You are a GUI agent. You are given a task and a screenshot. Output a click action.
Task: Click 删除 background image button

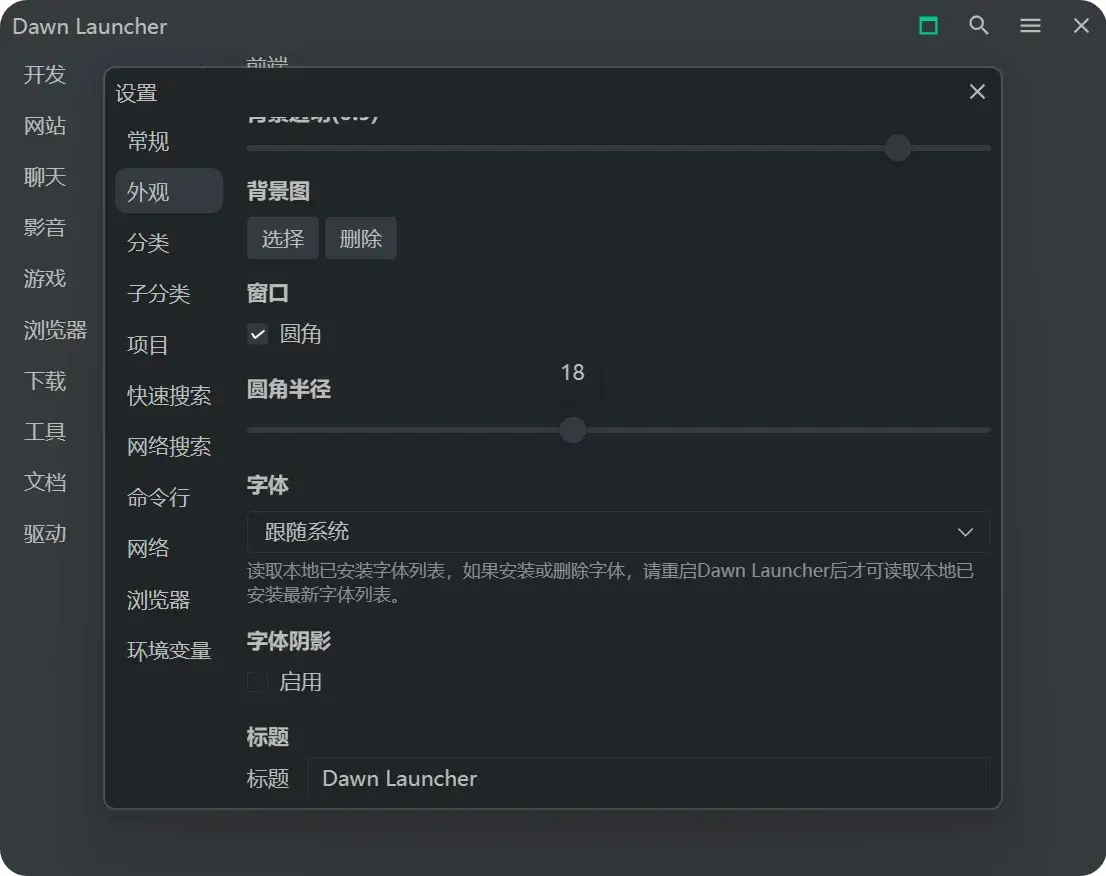pyautogui.click(x=360, y=238)
